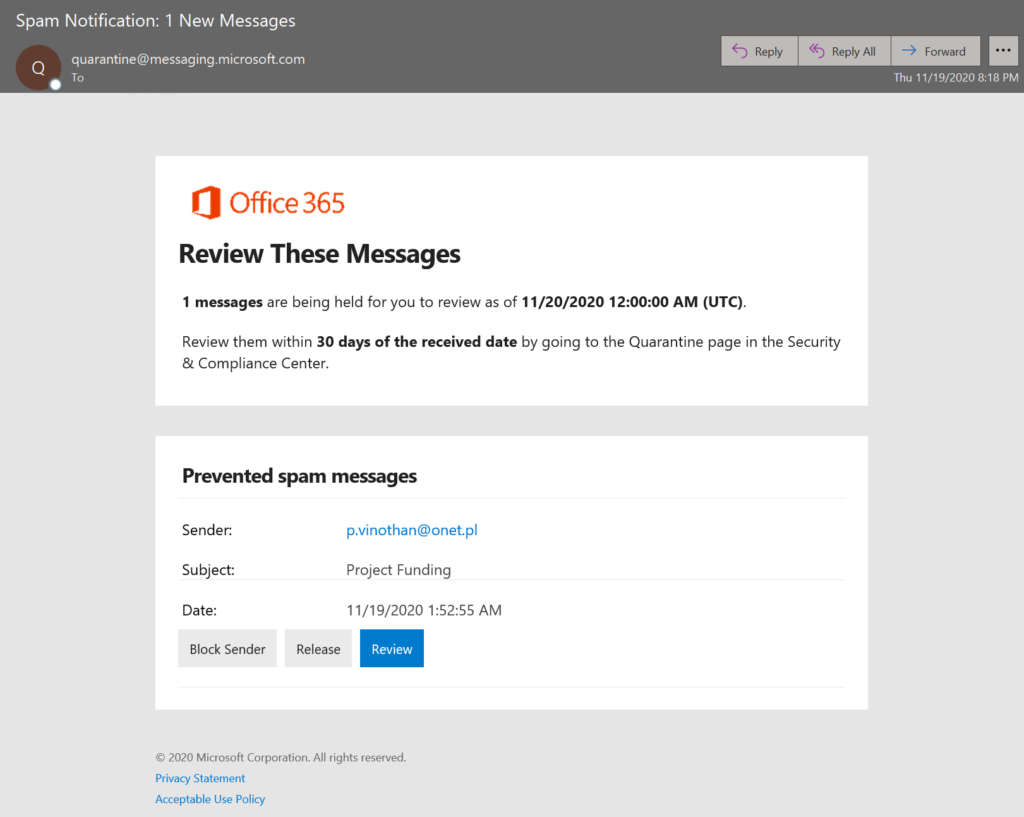Image resolution: width=1024 pixels, height=817 pixels.
Task: Click the sender address p.vinothan@onet.pl
Action: pos(412,530)
